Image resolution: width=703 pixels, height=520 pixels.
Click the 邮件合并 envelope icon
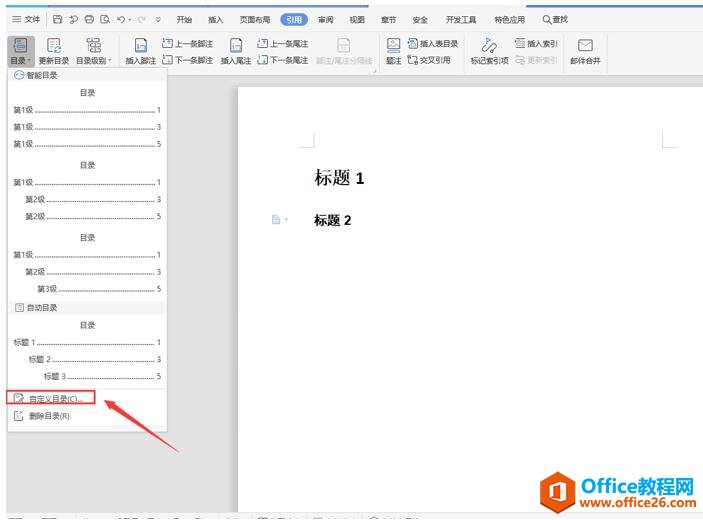[585, 45]
